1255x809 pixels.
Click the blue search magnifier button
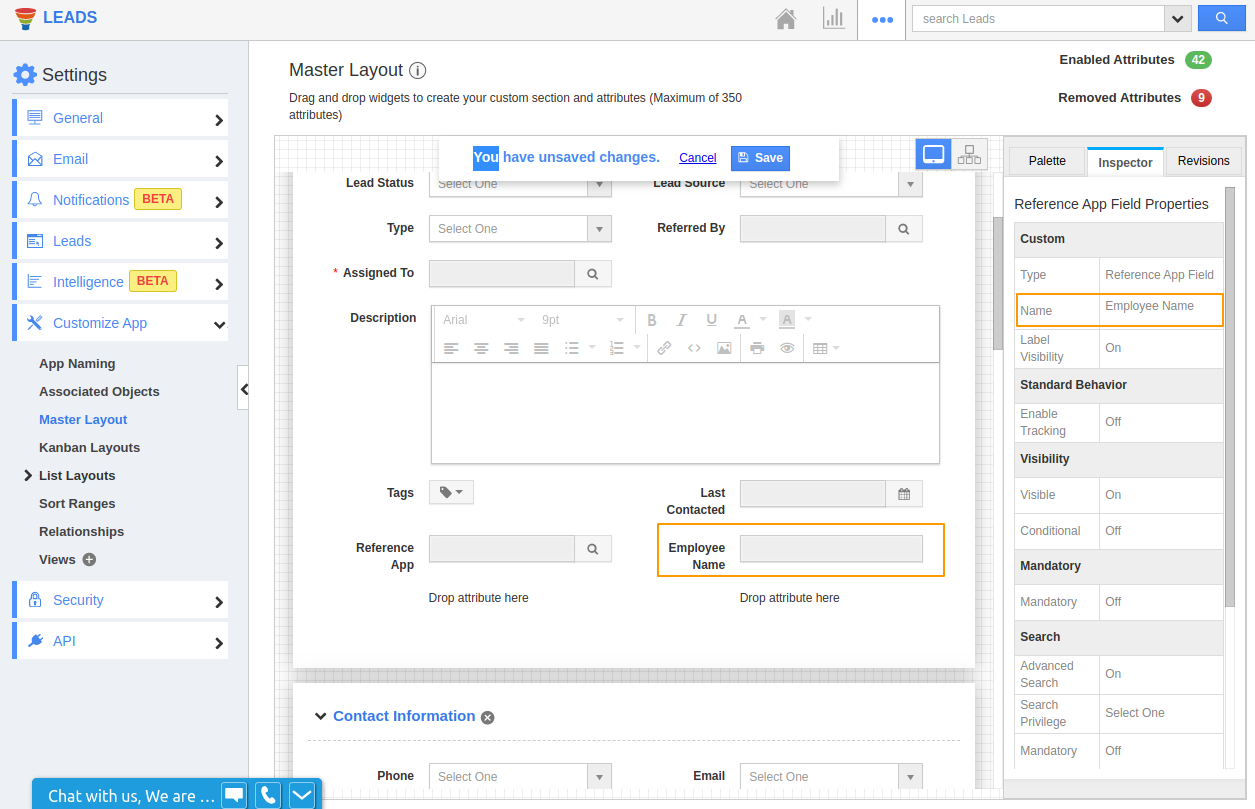(1220, 18)
